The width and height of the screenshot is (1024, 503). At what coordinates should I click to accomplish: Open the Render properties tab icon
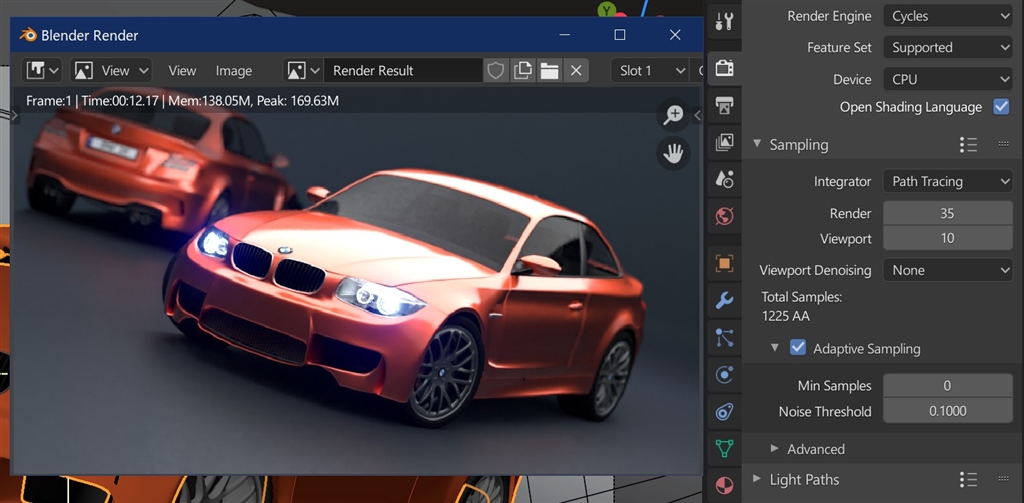click(x=724, y=68)
